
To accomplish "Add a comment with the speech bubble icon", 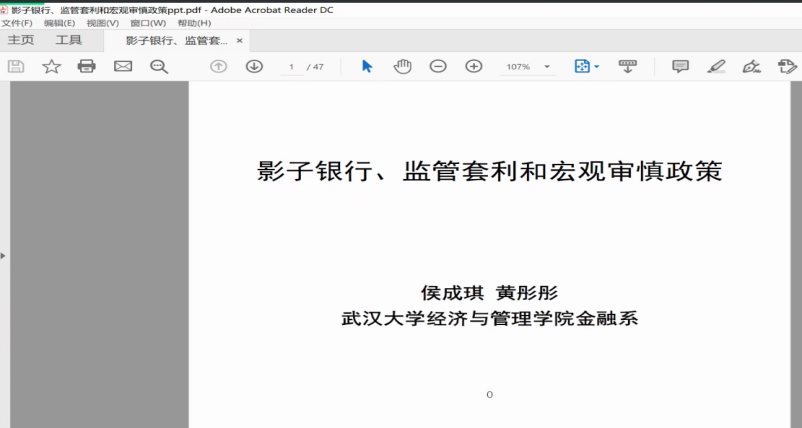I will pyautogui.click(x=680, y=66).
